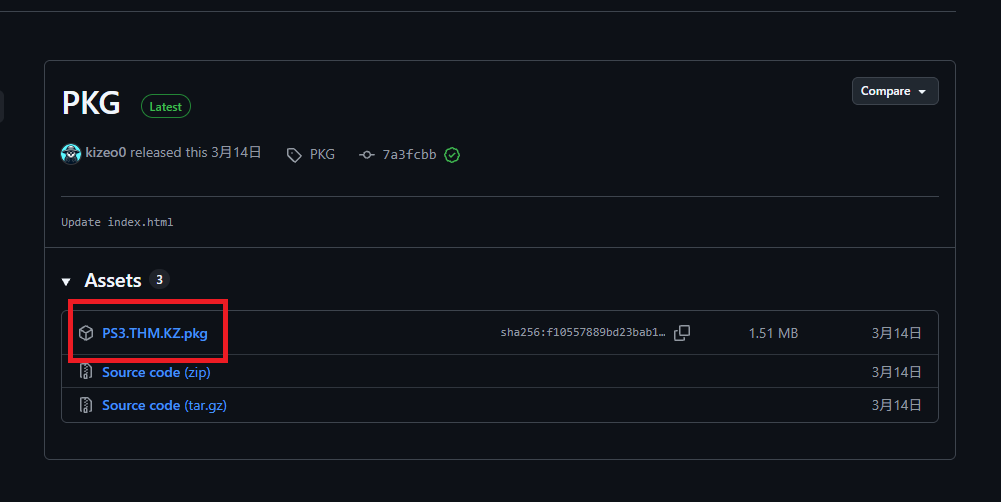Collapse the Assets section triangle
The width and height of the screenshot is (1001, 502).
pos(66,282)
